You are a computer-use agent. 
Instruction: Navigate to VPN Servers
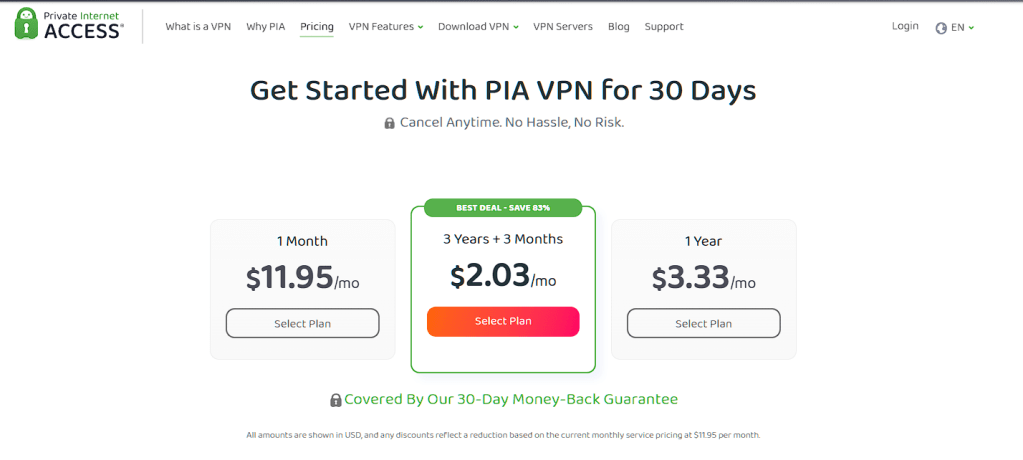[x=563, y=27]
